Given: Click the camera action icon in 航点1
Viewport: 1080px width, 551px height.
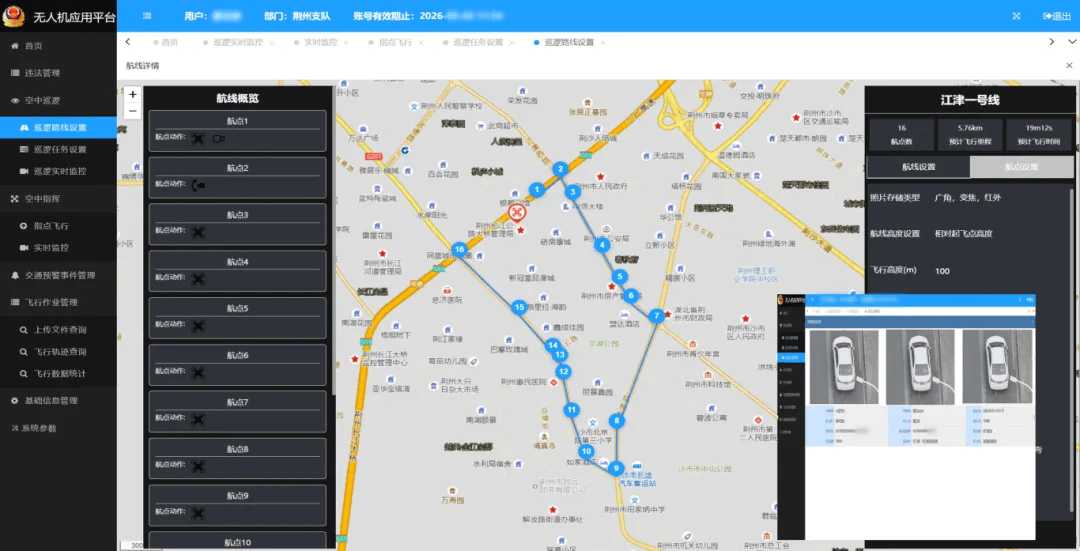Looking at the screenshot, I should 218,138.
